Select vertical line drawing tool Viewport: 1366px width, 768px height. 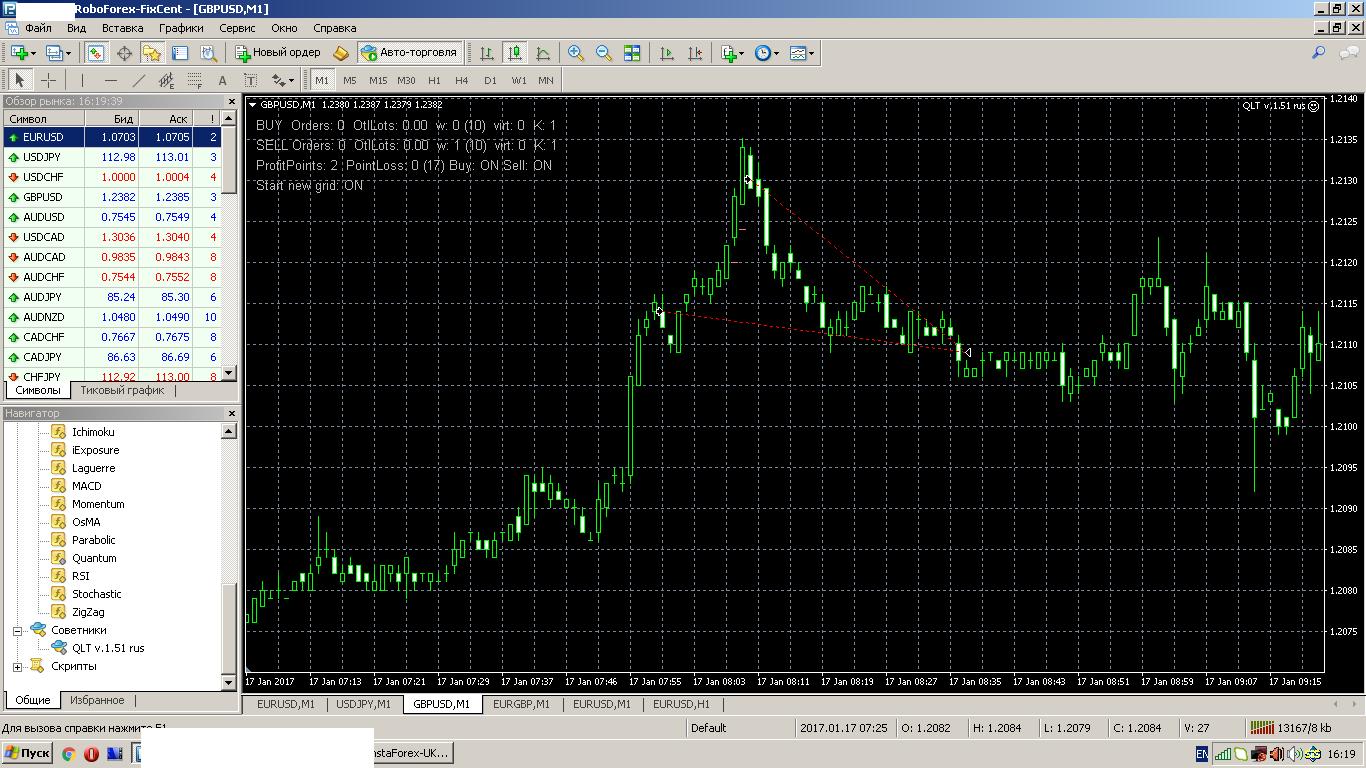pyautogui.click(x=82, y=80)
